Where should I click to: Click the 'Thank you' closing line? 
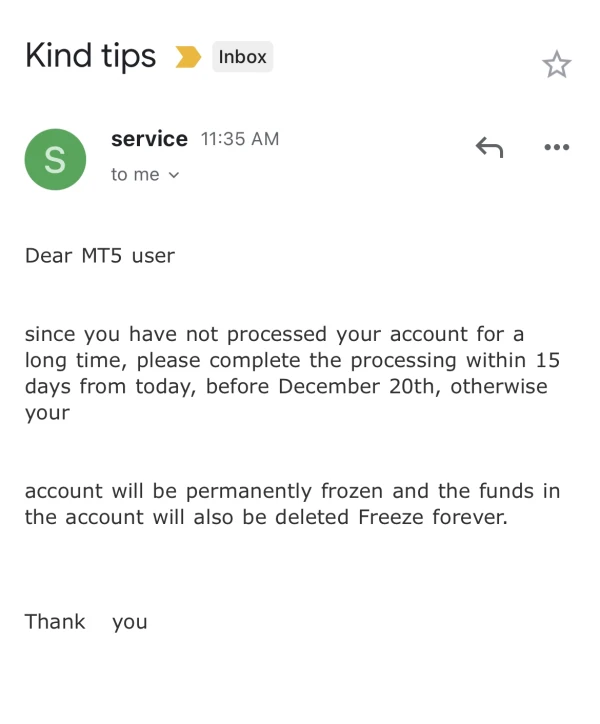86,622
